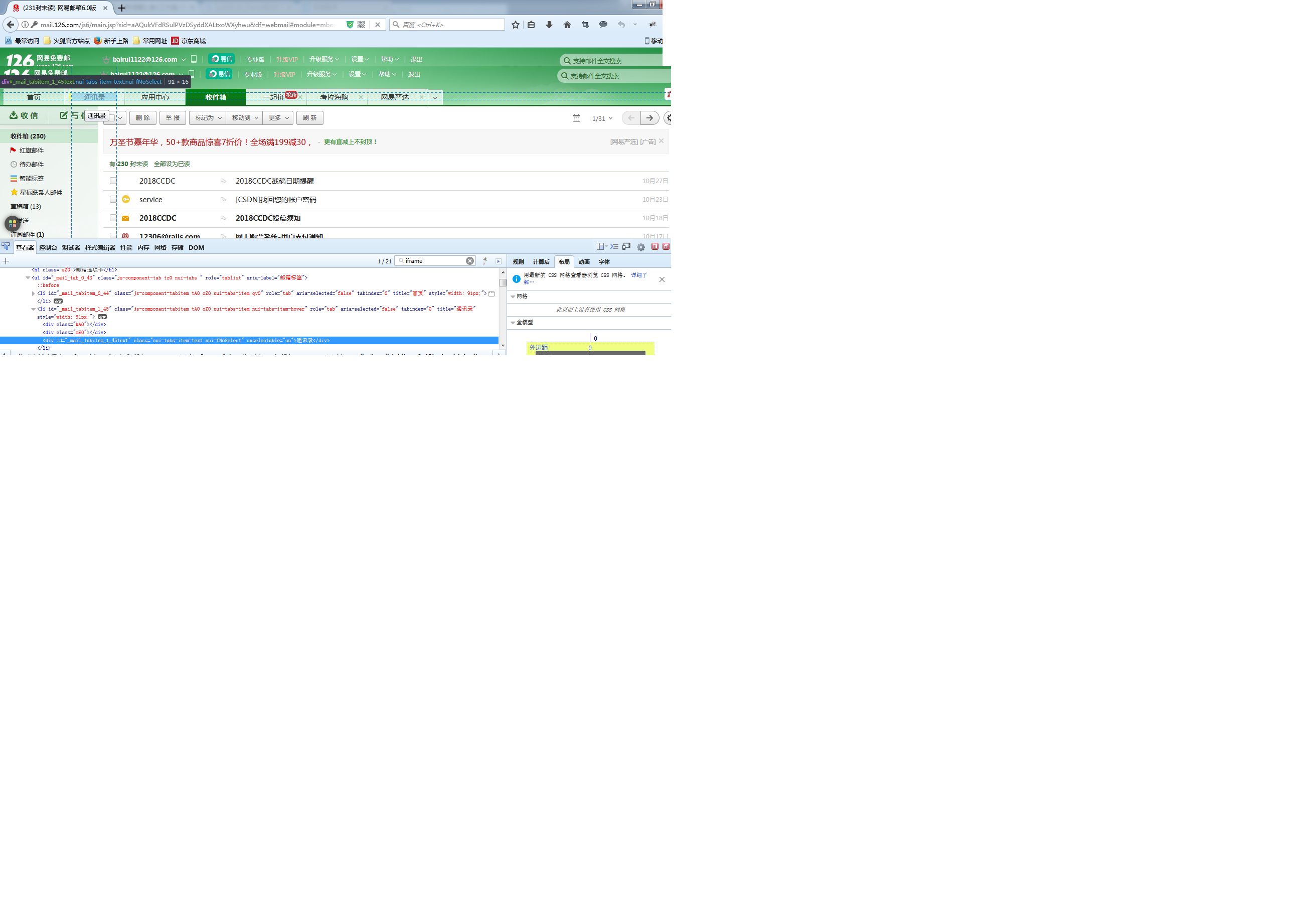Switch to 控制台 devtools tab
1316x899 pixels.
point(48,247)
